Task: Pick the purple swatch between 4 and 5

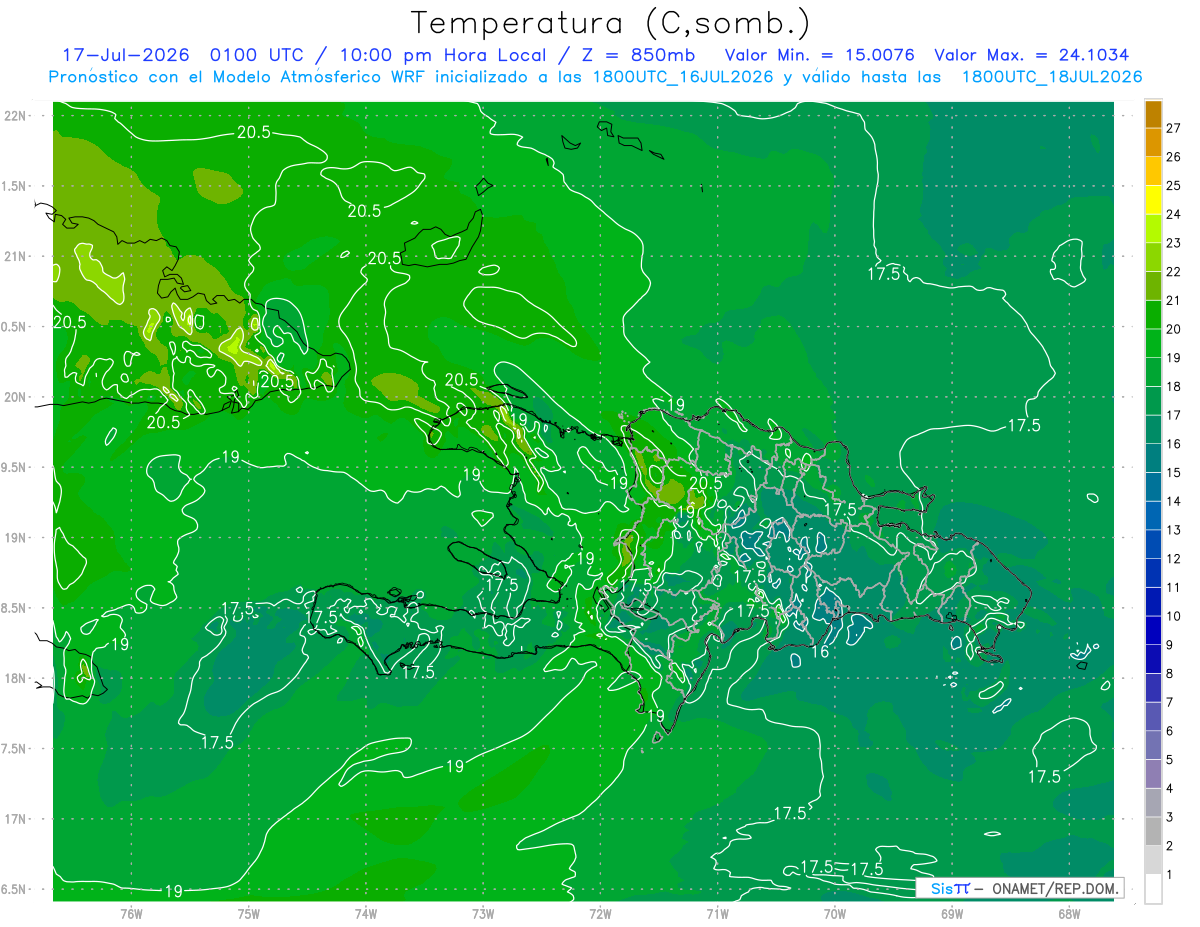Action: coord(1153,774)
